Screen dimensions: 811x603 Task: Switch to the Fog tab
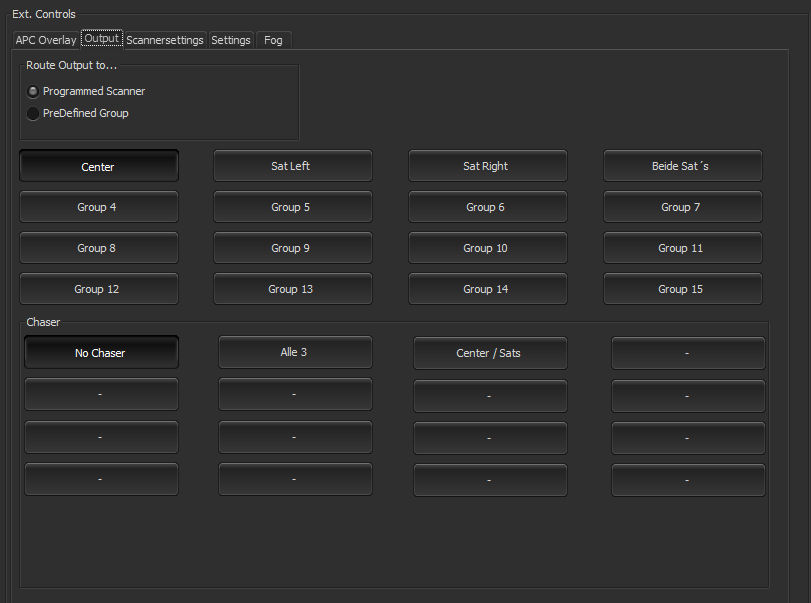click(273, 40)
